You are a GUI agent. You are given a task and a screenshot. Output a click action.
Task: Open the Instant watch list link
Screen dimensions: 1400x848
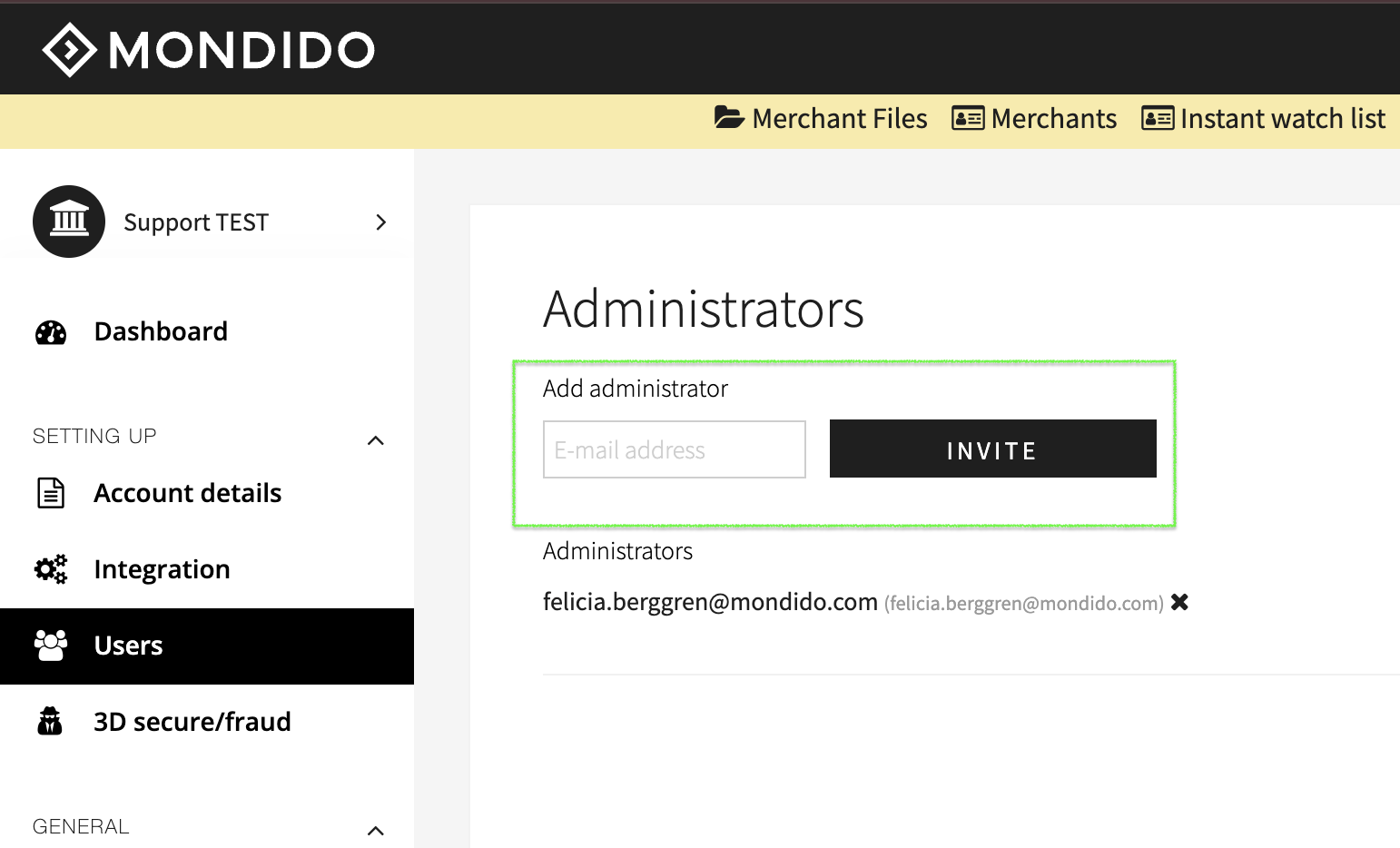click(1263, 118)
